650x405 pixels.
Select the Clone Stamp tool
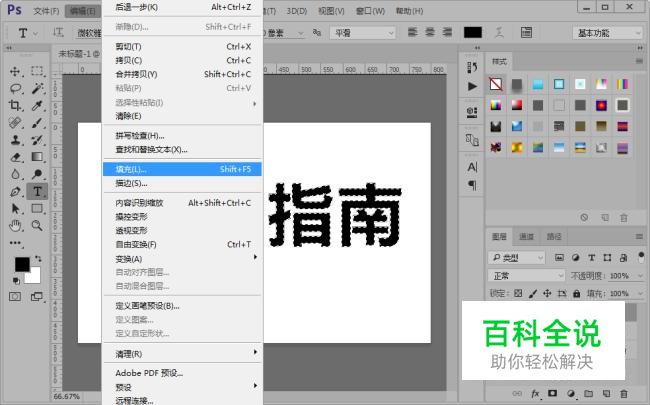pyautogui.click(x=15, y=140)
